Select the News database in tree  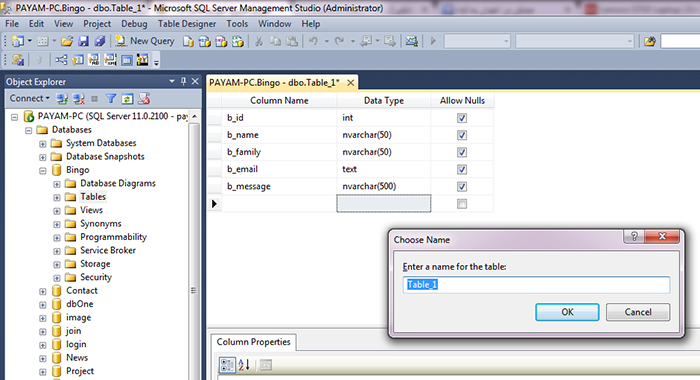(x=77, y=358)
